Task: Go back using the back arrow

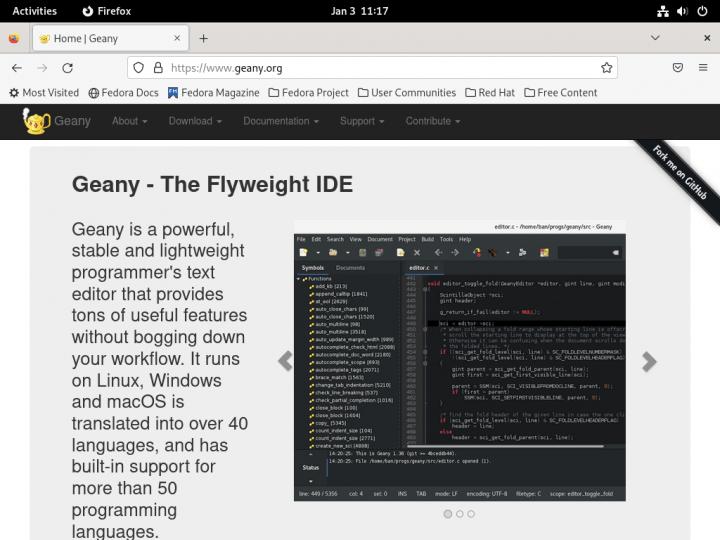Action: [16, 68]
